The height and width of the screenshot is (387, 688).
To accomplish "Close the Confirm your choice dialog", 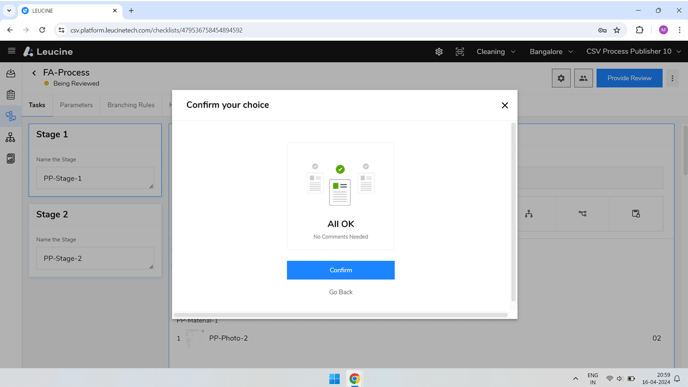I will 505,105.
